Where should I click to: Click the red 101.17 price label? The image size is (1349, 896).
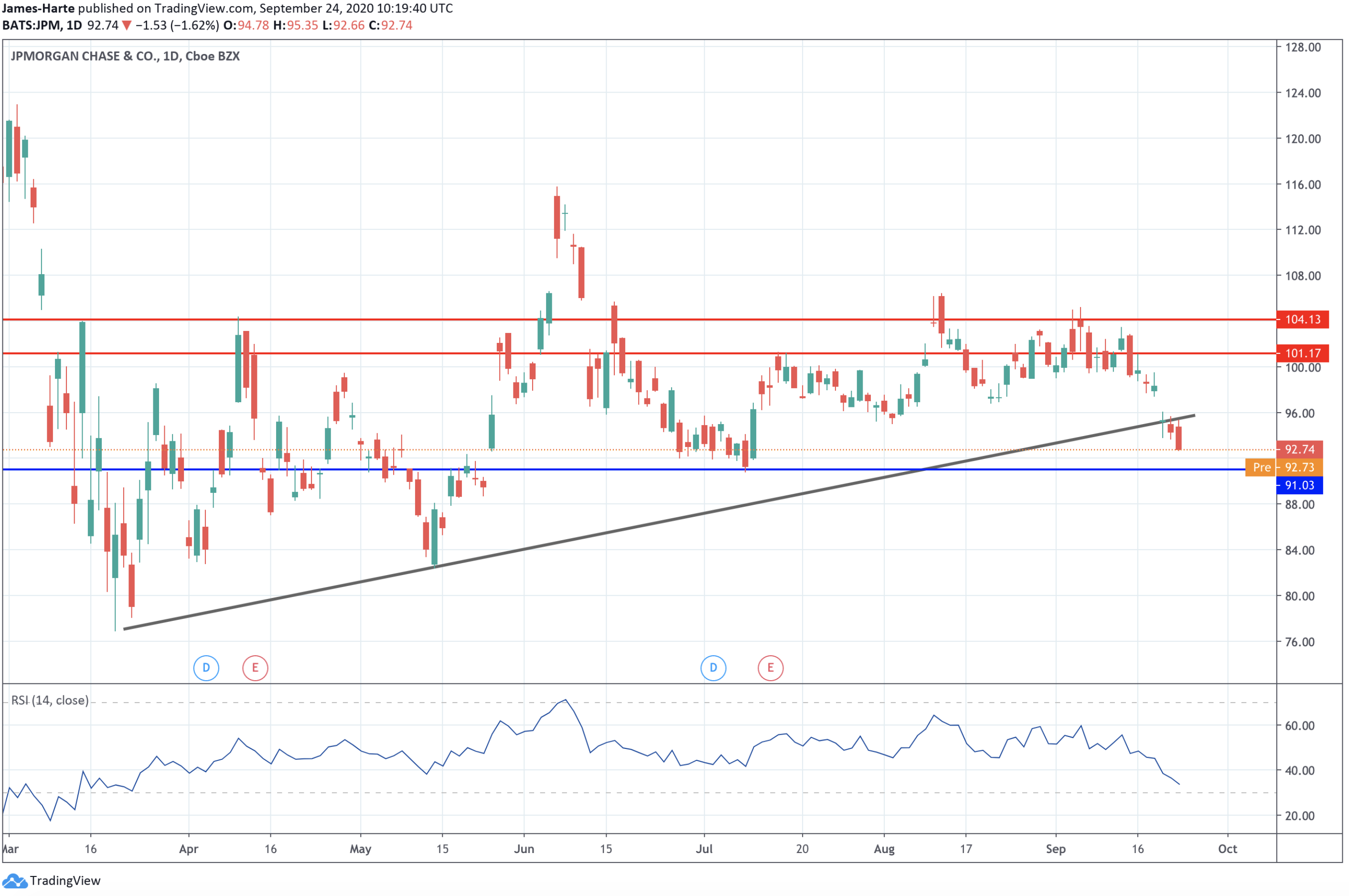[1303, 354]
